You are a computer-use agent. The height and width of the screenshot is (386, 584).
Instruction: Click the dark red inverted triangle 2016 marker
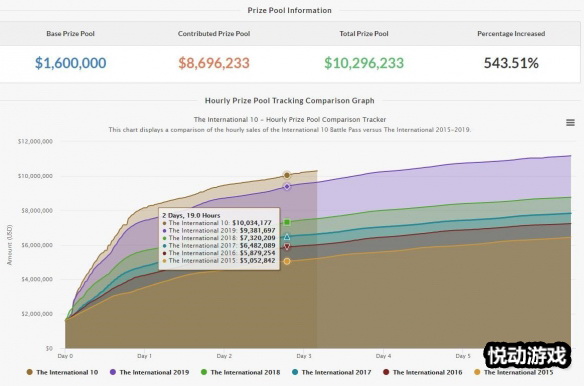287,247
